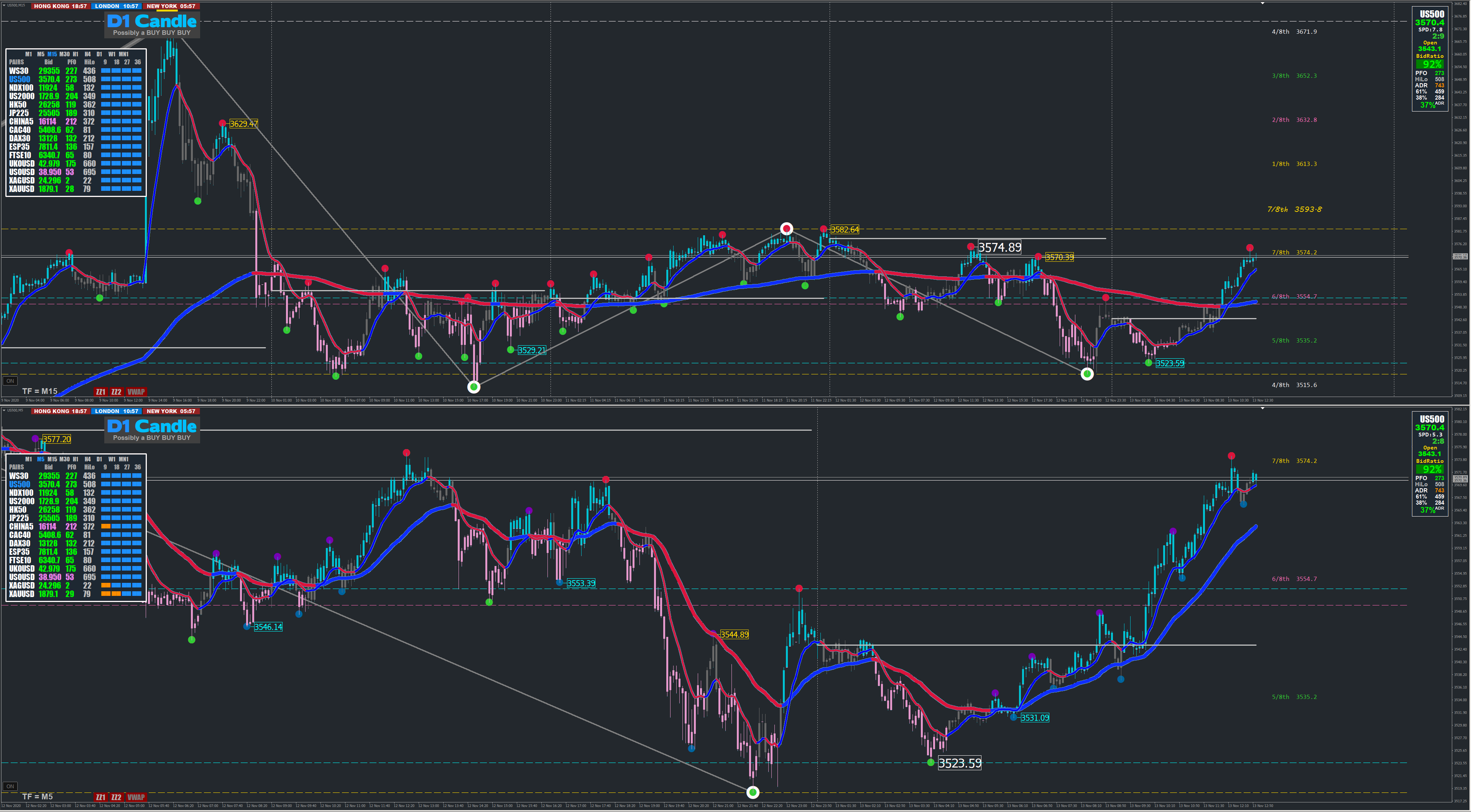Toggle the ON button in the M5 chart
Image resolution: width=1471 pixels, height=812 pixels.
click(10, 786)
